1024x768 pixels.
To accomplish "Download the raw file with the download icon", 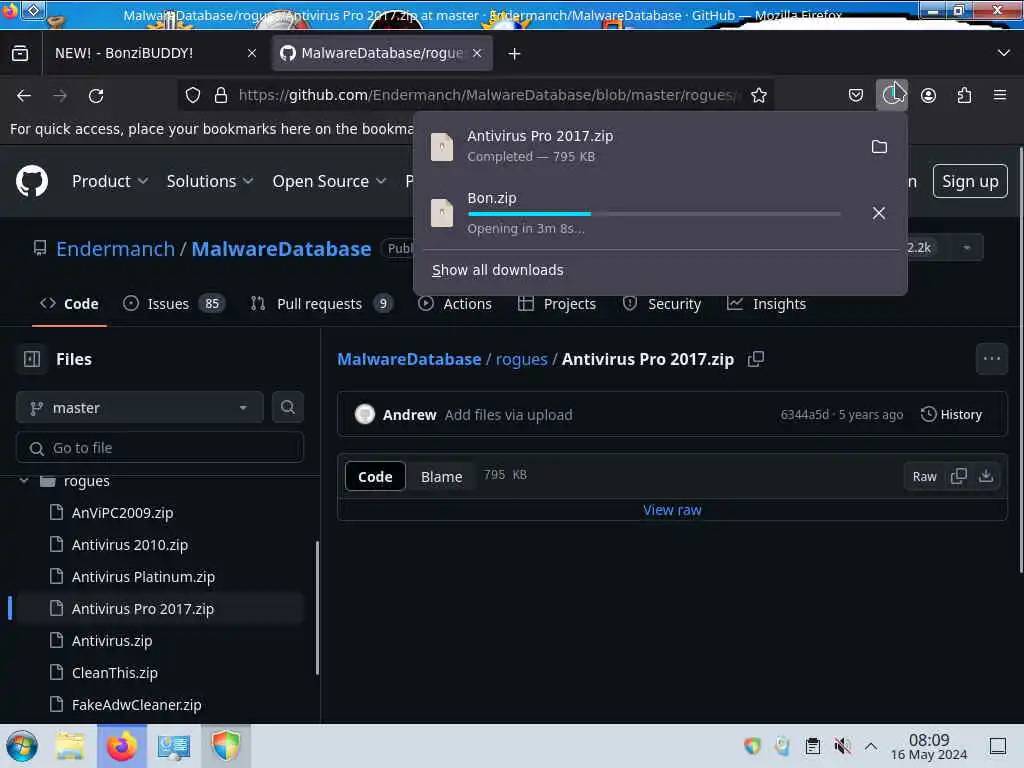I will (986, 476).
